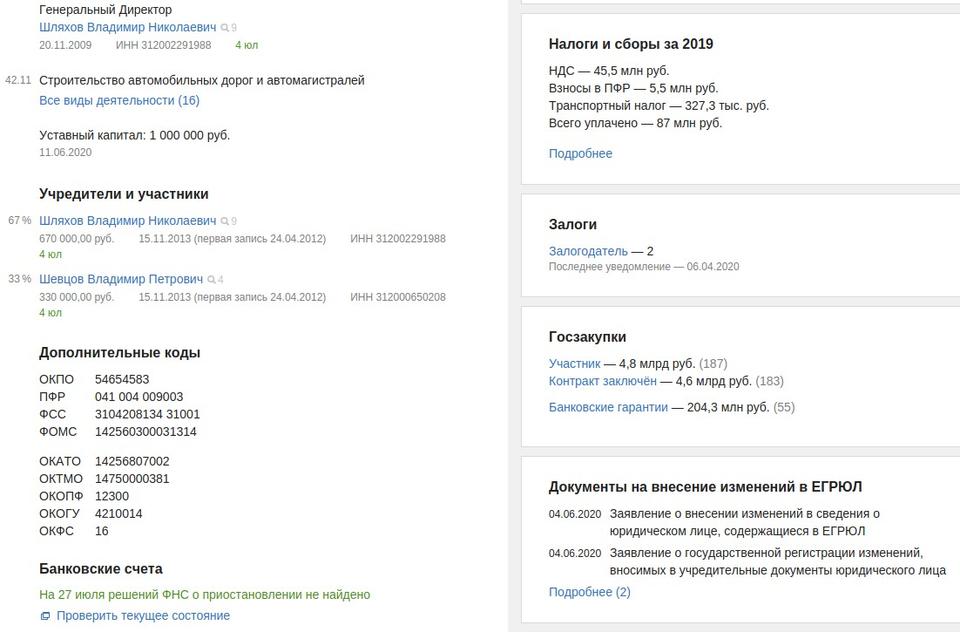Follow the Контракт заключён link
Viewport: 960px width, 632px height.
pos(602,381)
